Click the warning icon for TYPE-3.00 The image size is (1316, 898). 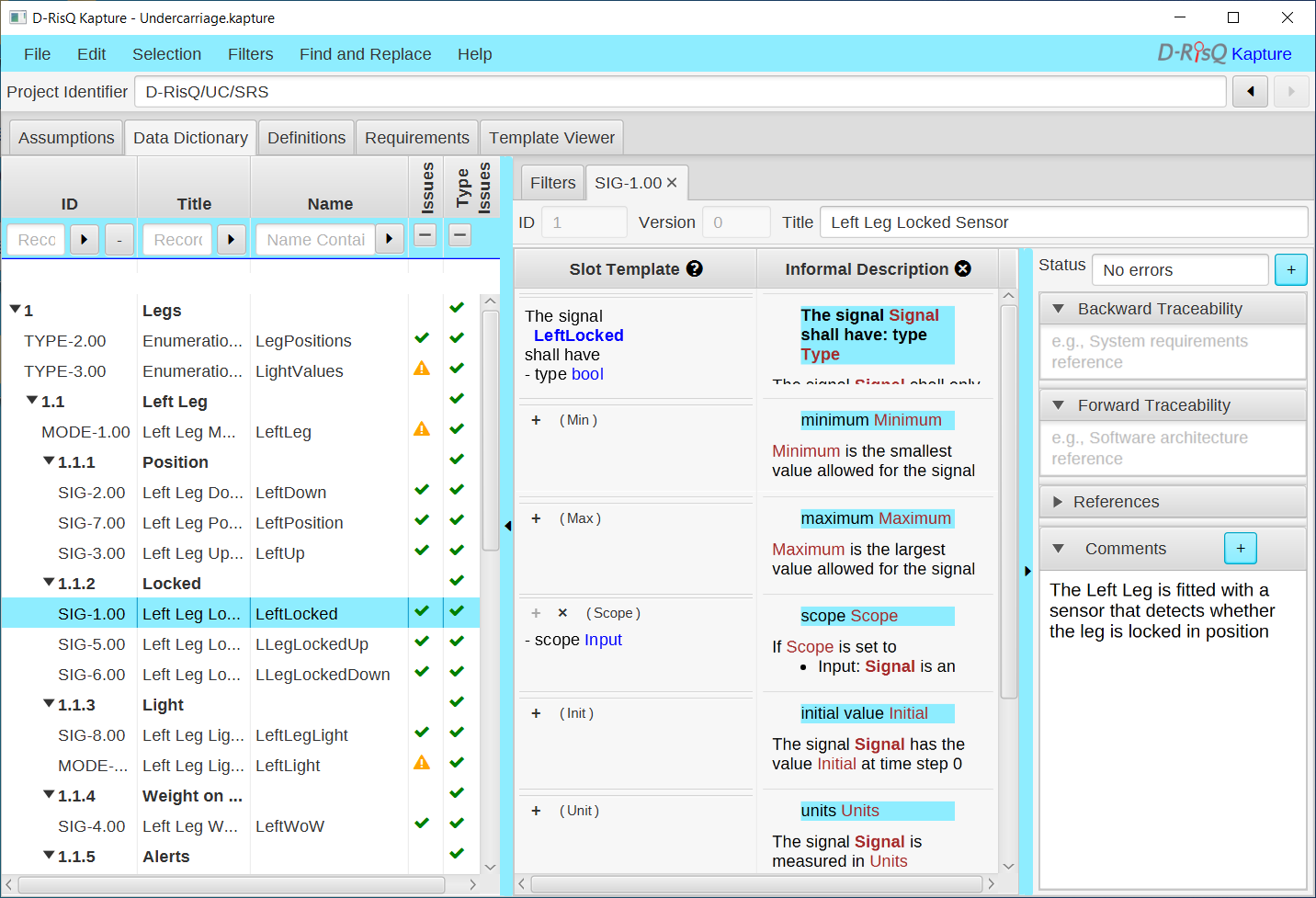pyautogui.click(x=422, y=369)
